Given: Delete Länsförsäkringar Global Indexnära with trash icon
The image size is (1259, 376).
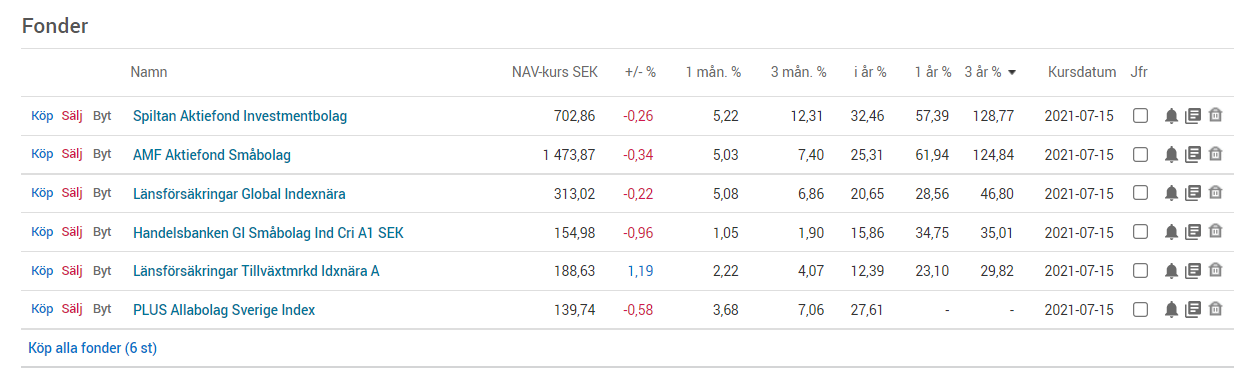Looking at the screenshot, I should pyautogui.click(x=1215, y=193).
